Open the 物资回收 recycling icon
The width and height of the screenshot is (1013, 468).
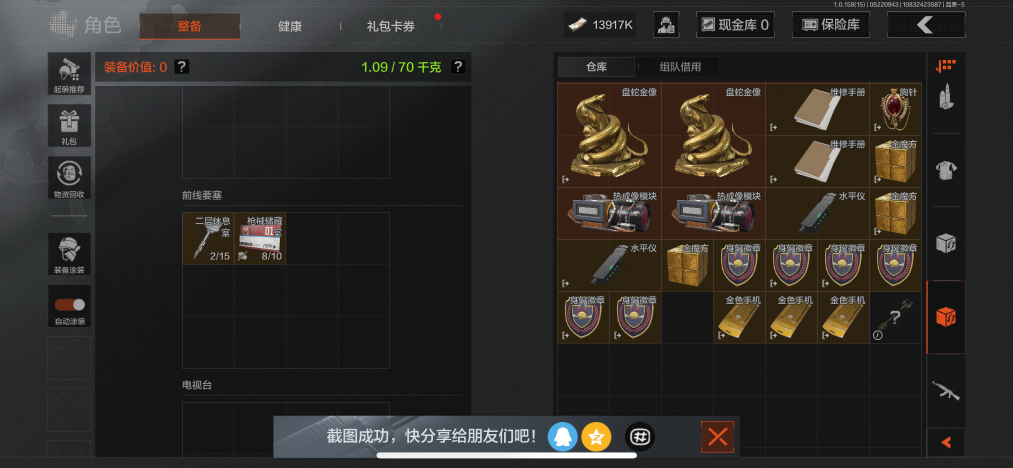click(x=69, y=178)
